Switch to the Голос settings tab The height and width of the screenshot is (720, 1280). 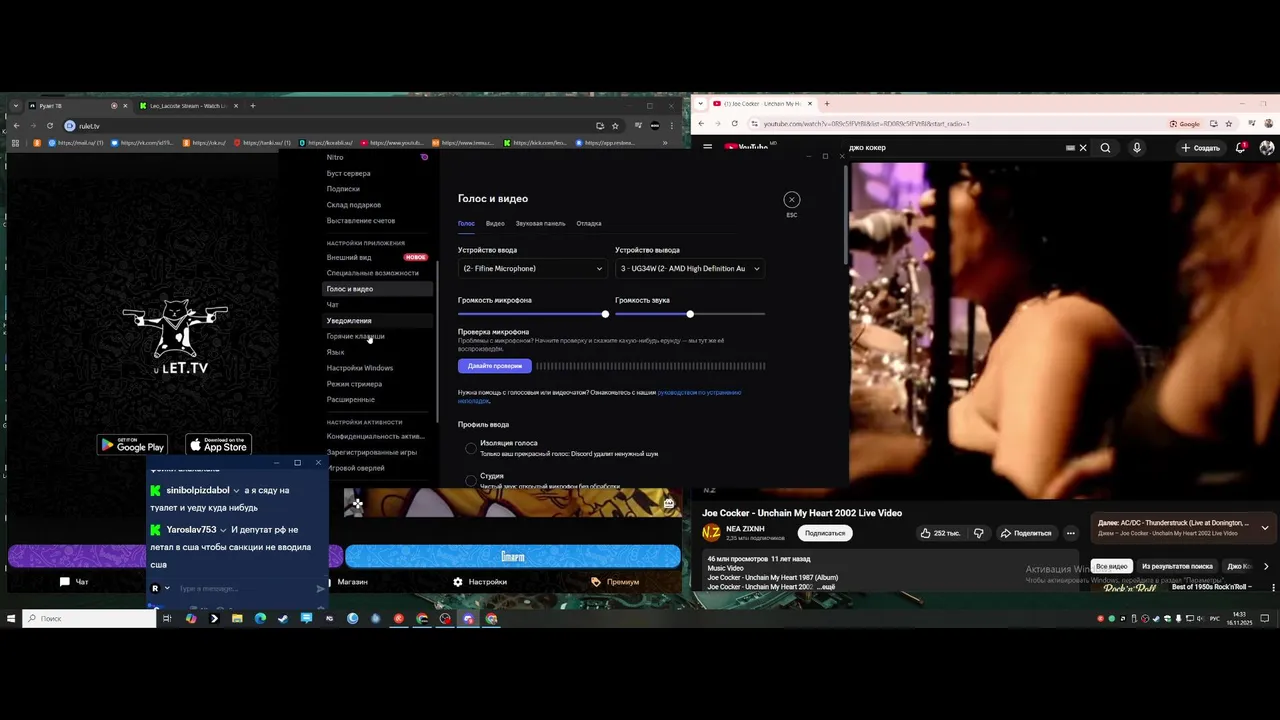tap(466, 224)
